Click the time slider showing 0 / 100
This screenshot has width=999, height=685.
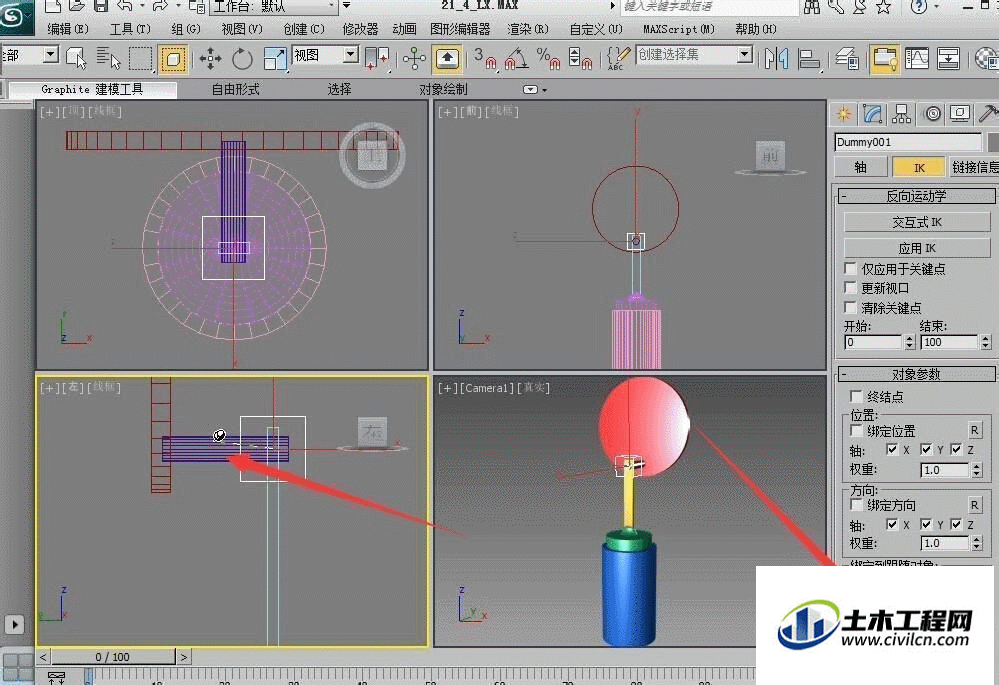click(x=113, y=656)
